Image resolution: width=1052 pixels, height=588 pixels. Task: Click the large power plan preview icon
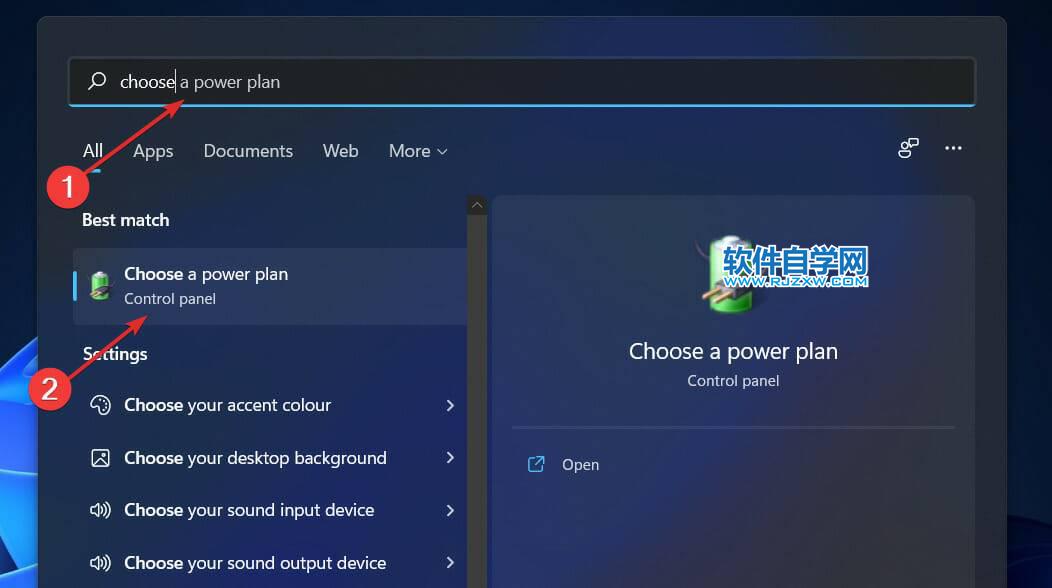click(x=731, y=274)
